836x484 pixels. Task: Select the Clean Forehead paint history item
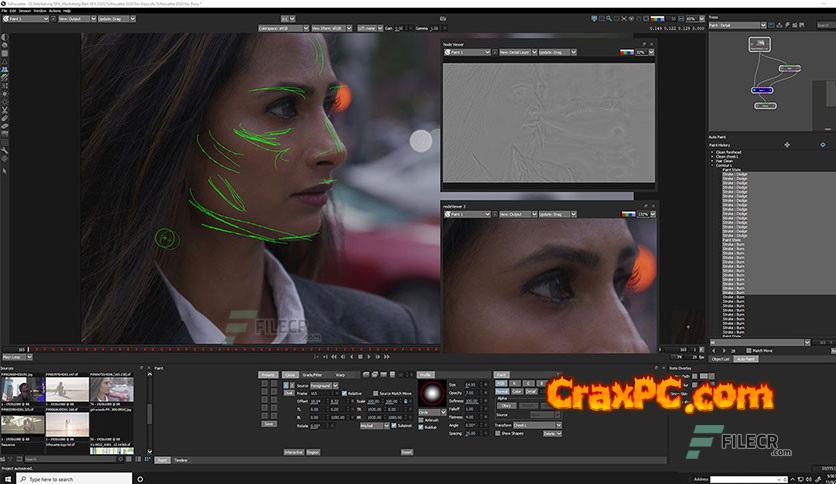click(730, 152)
